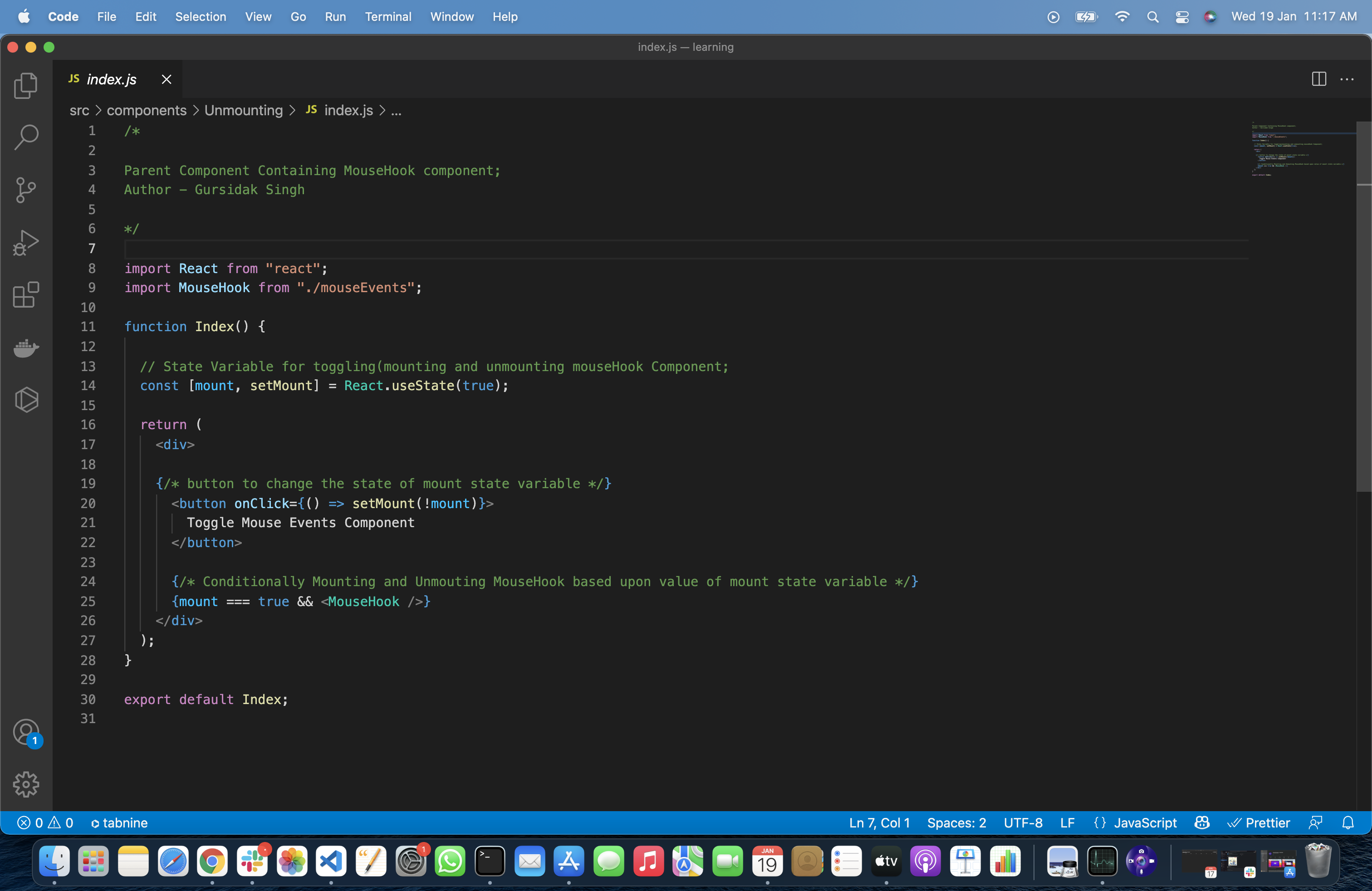
Task: Split the editor to the right
Action: pyautogui.click(x=1319, y=79)
